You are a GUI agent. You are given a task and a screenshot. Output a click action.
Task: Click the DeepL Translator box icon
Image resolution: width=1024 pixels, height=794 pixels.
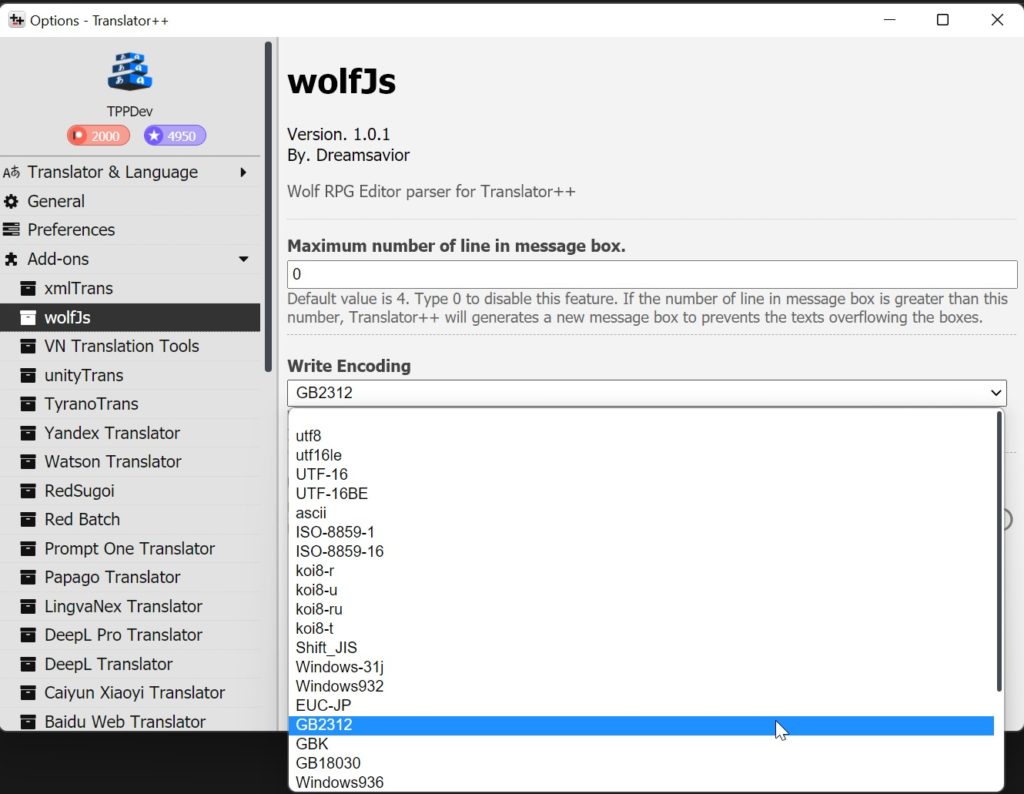28,664
